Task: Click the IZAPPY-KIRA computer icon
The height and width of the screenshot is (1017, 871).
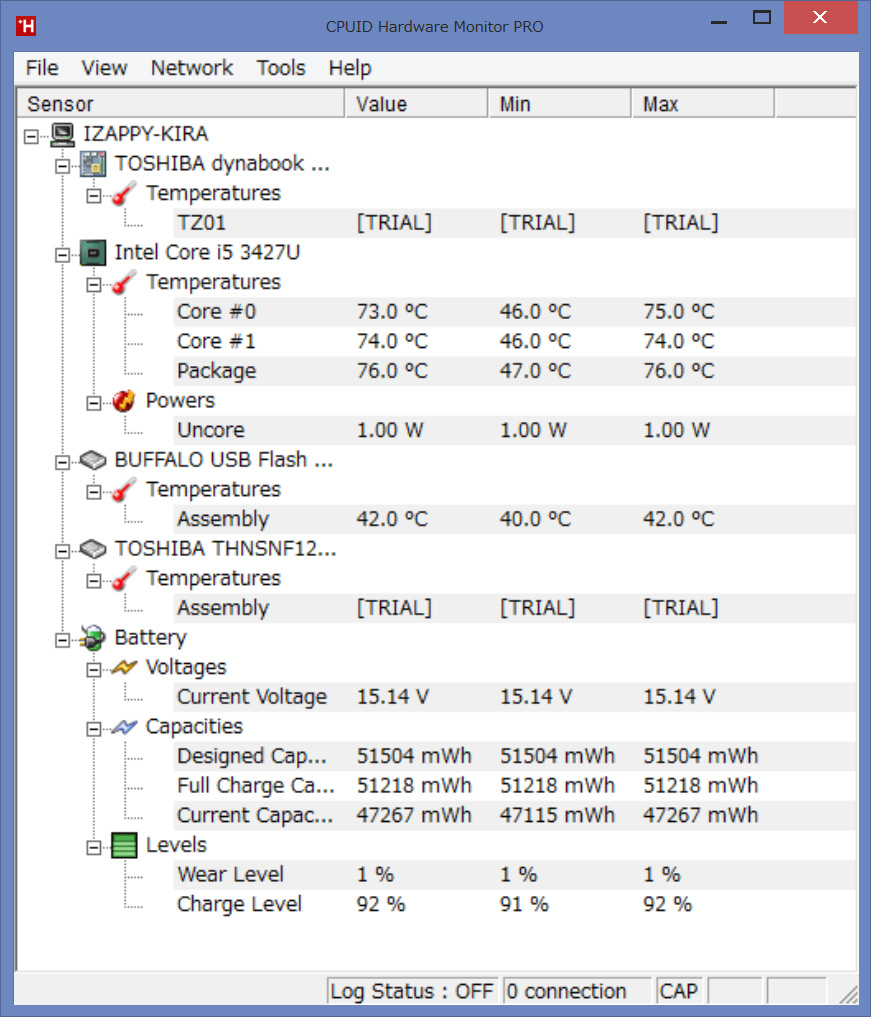Action: (x=62, y=134)
